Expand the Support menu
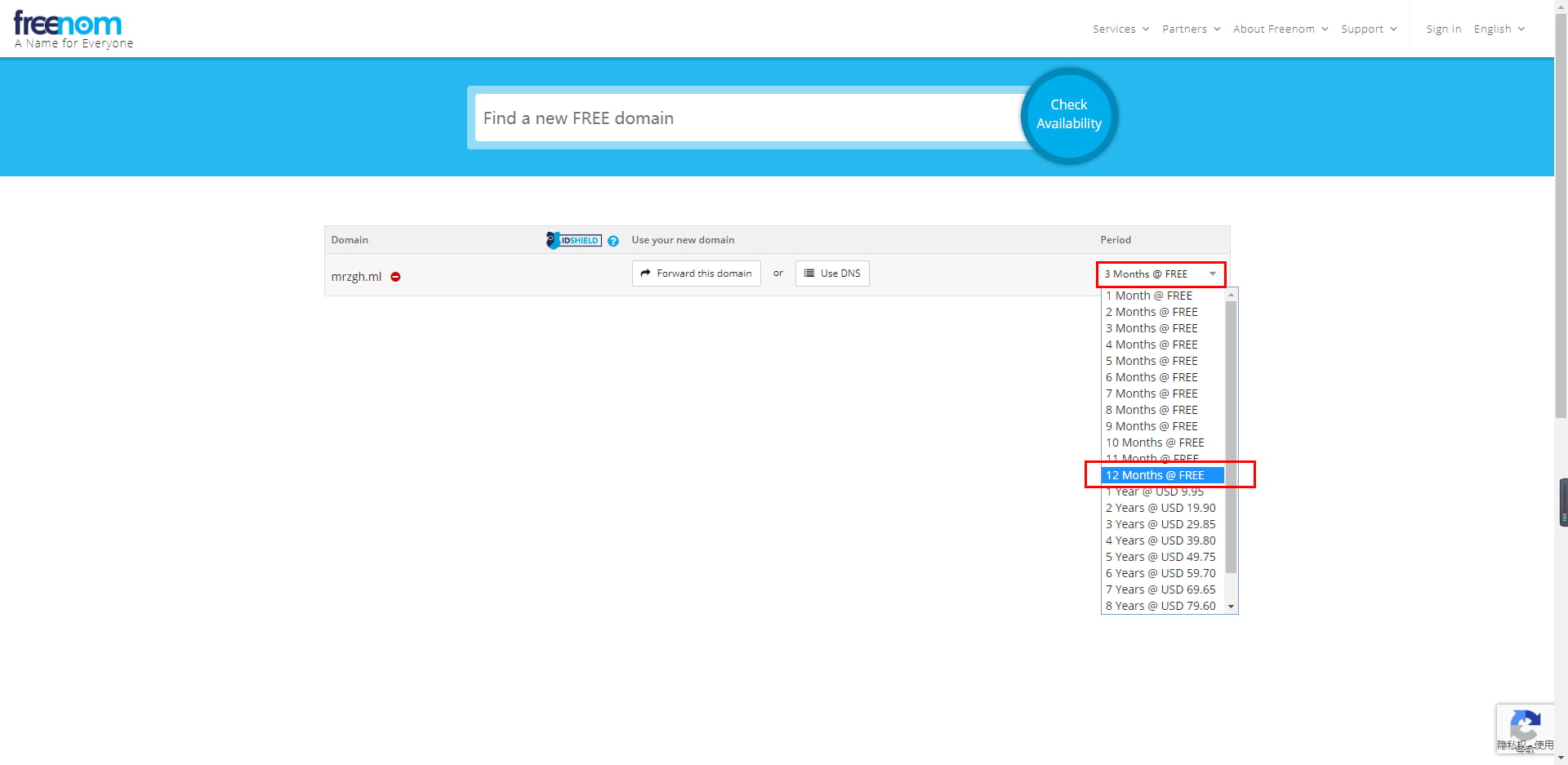 (x=1368, y=29)
